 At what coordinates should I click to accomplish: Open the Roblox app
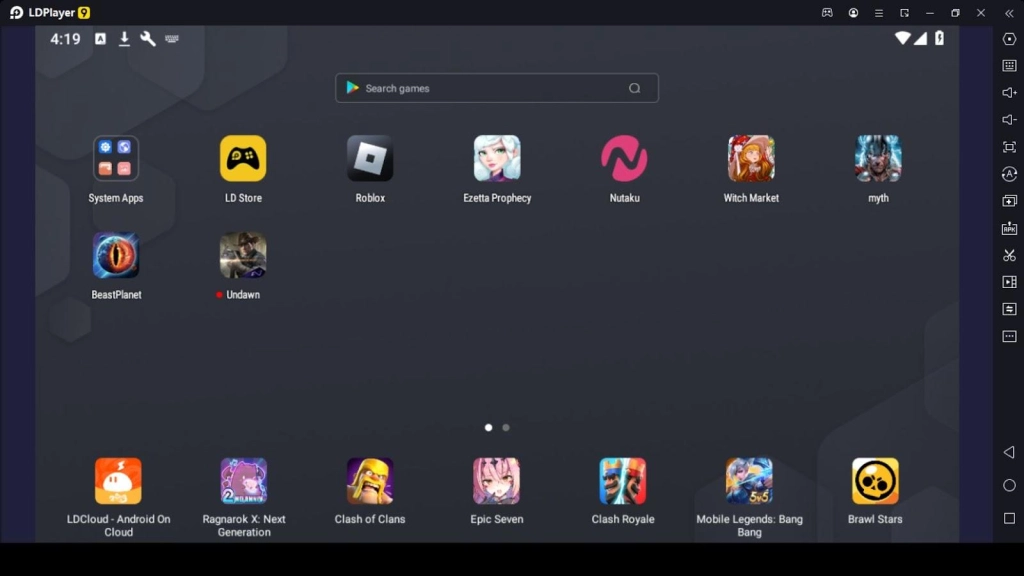tap(370, 158)
